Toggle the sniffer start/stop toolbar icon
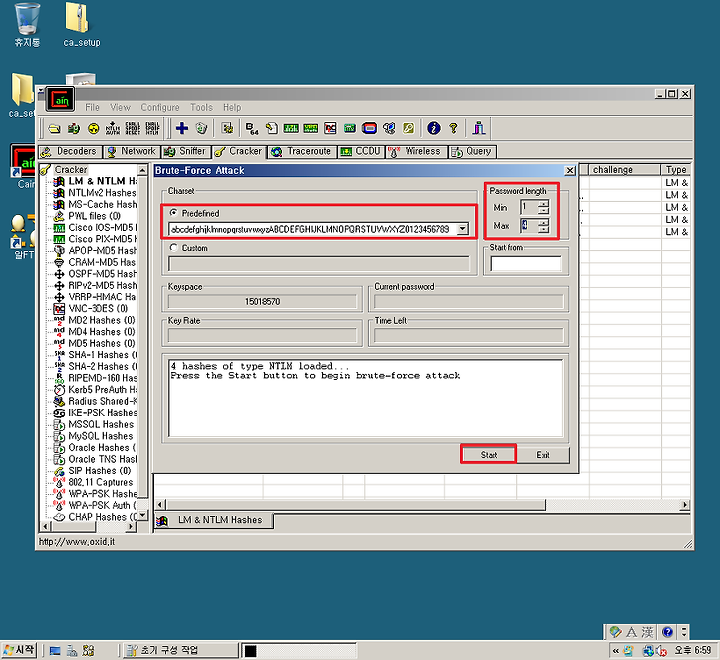Screen dimensions: 720x660 tap(73, 128)
